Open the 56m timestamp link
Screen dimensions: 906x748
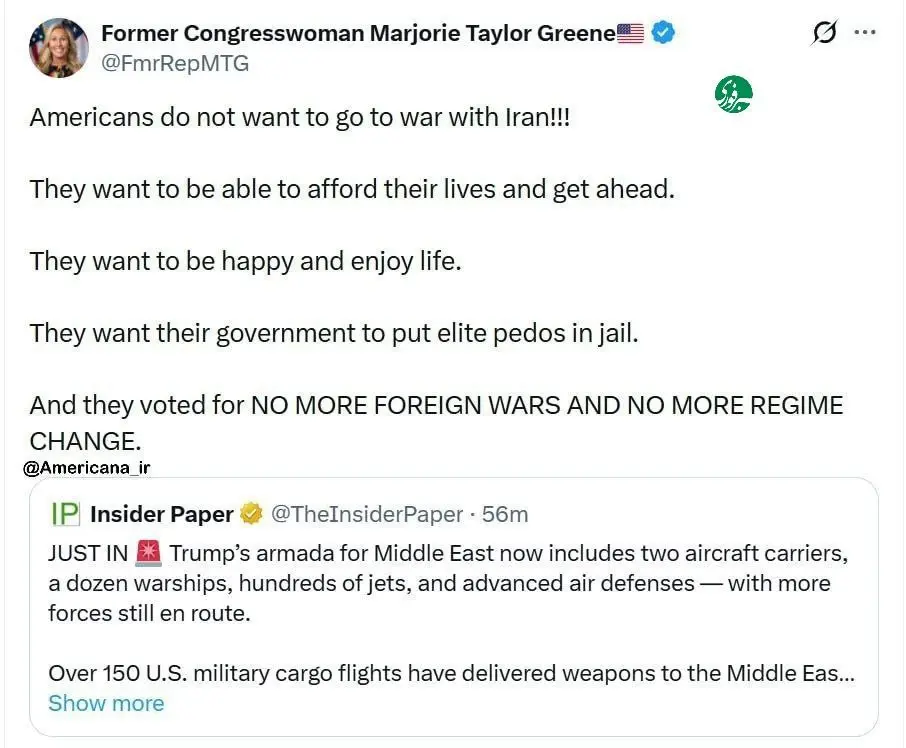click(x=505, y=514)
